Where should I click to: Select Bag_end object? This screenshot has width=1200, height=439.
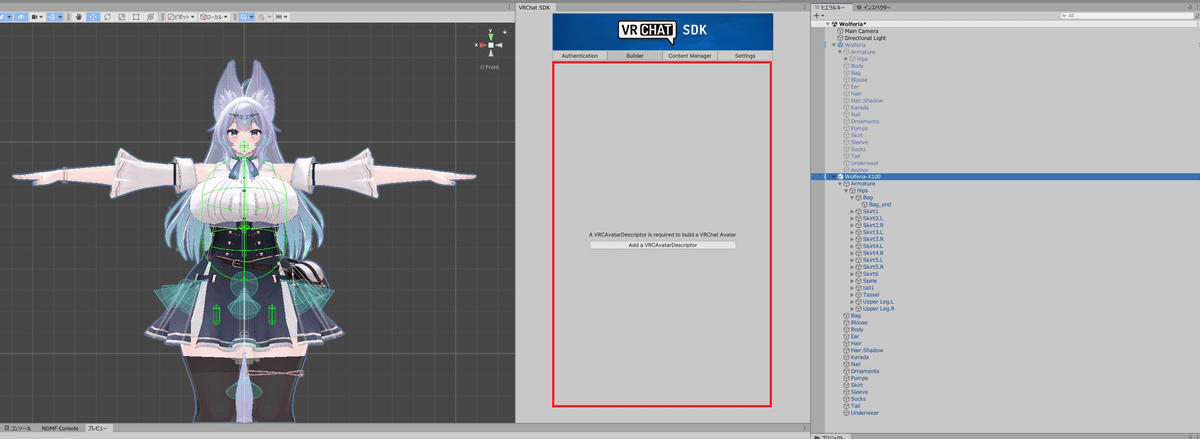(880, 205)
